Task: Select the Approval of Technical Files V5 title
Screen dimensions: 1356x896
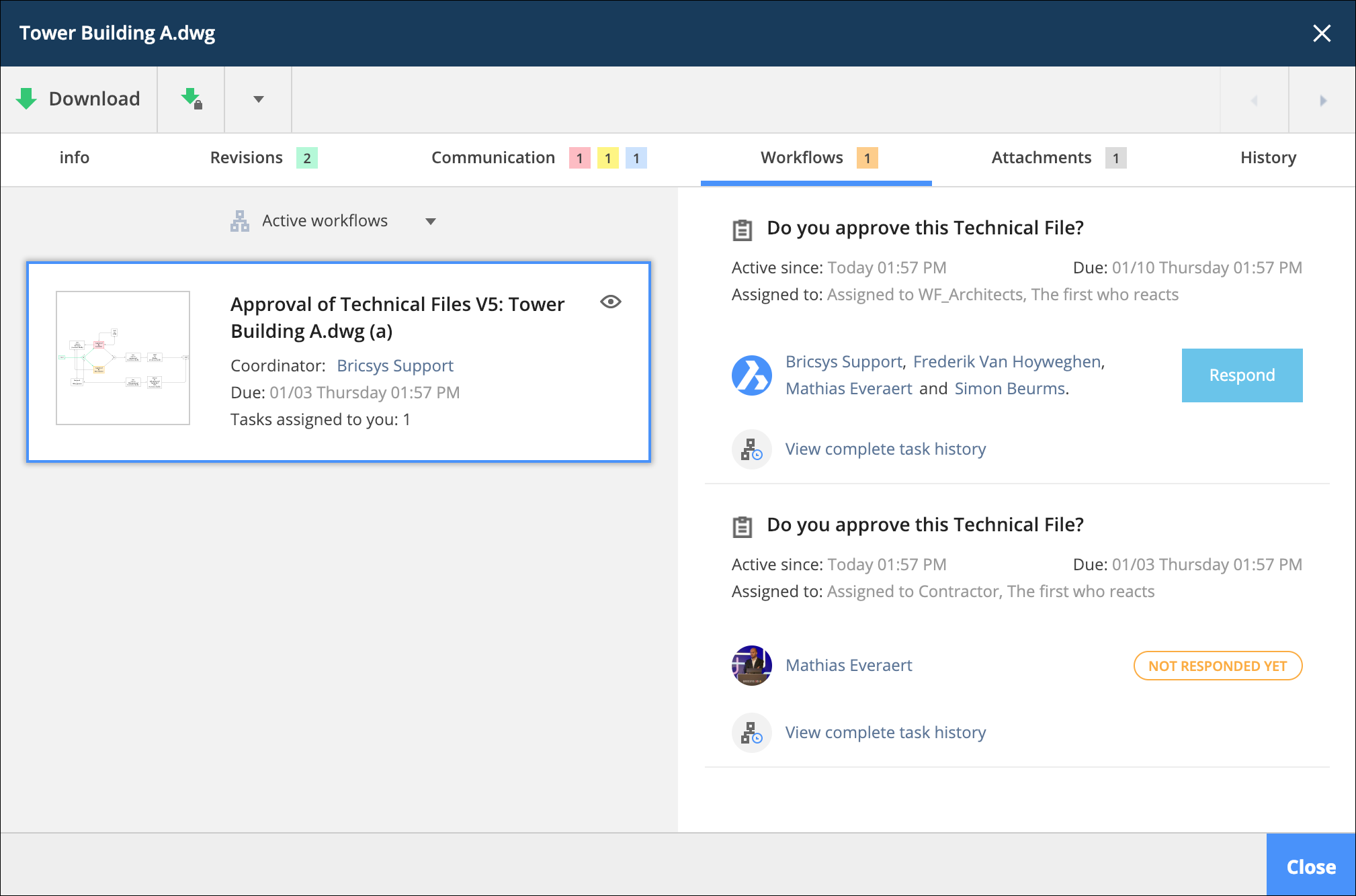Action: pyautogui.click(x=398, y=318)
